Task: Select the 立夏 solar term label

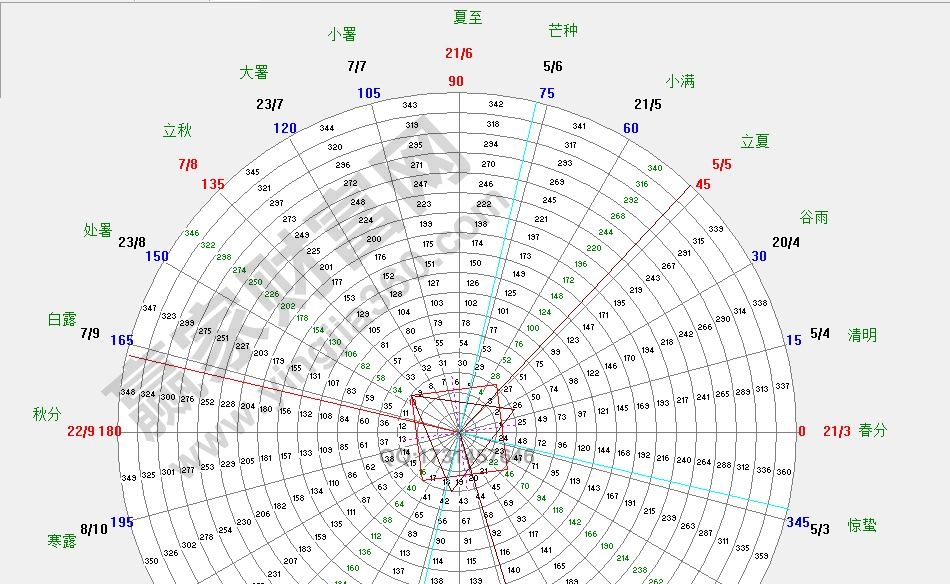Action: [x=755, y=141]
